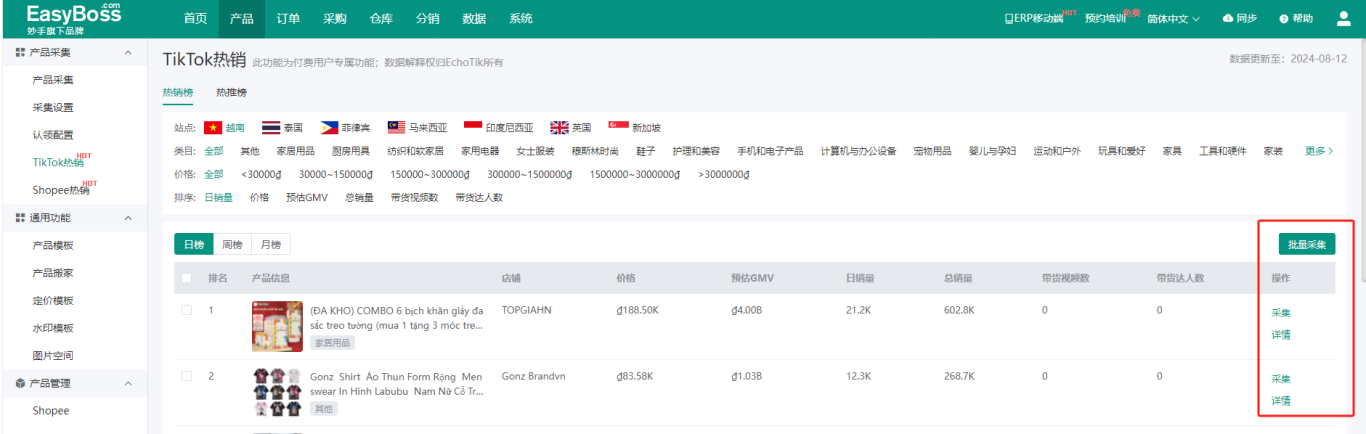1366x434 pixels.
Task: Open 产品搬家 in the sidebar
Action: click(53, 273)
